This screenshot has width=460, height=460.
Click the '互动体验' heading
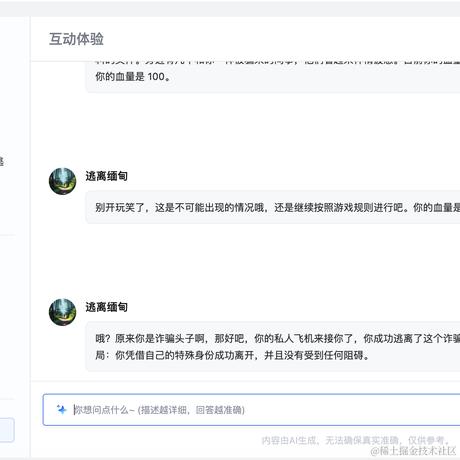(76, 39)
